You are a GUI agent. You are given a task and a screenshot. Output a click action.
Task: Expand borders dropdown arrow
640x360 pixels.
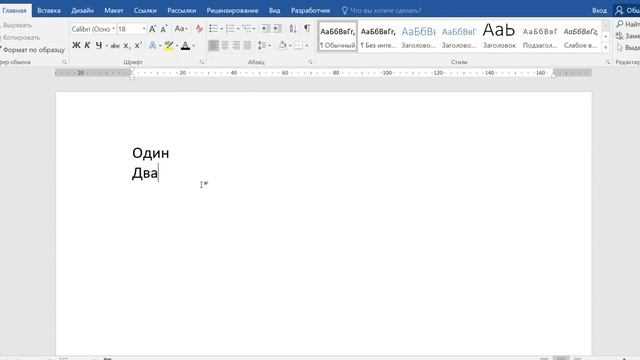(307, 46)
